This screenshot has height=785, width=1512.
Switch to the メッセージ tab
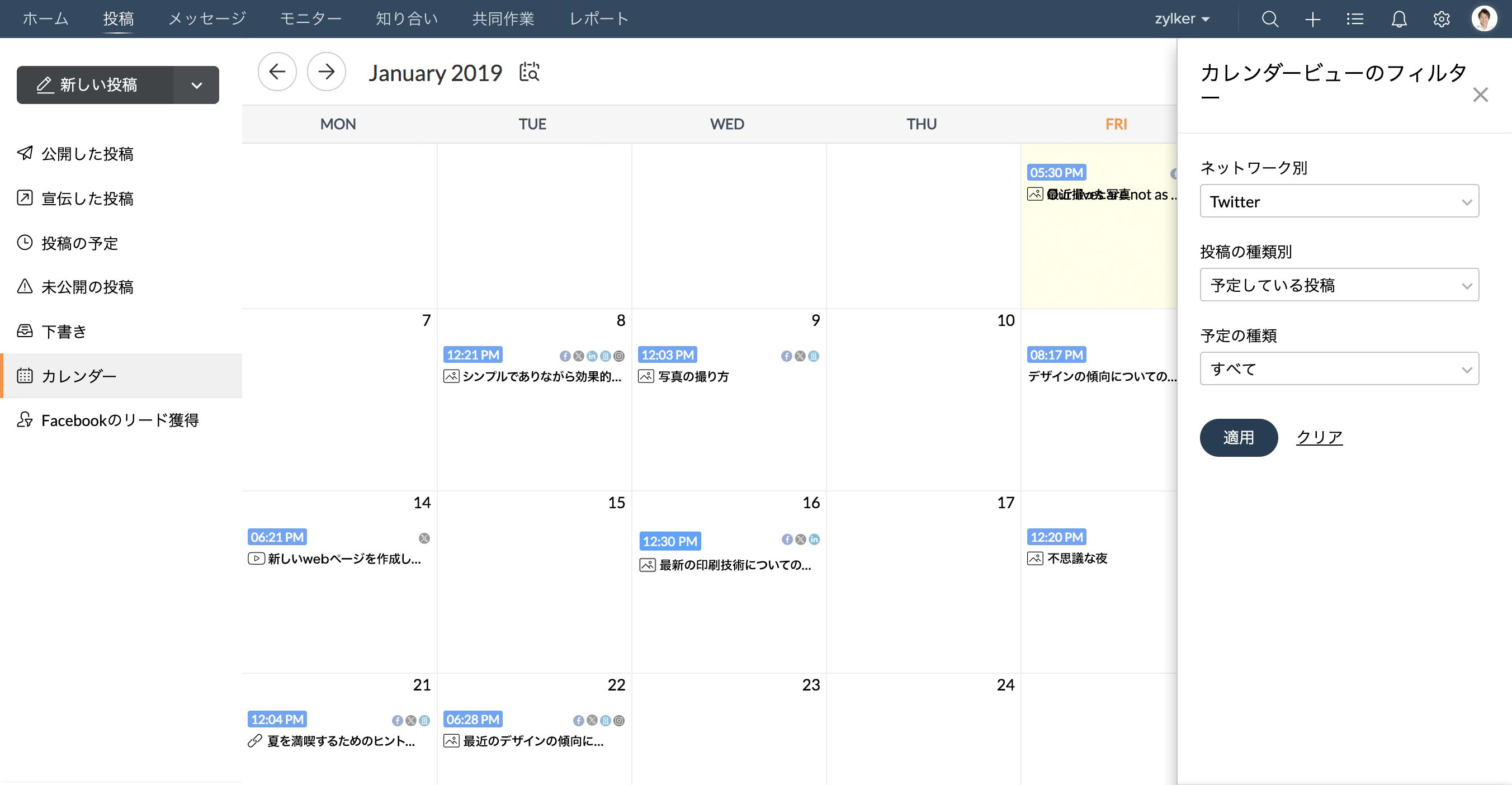(x=207, y=19)
